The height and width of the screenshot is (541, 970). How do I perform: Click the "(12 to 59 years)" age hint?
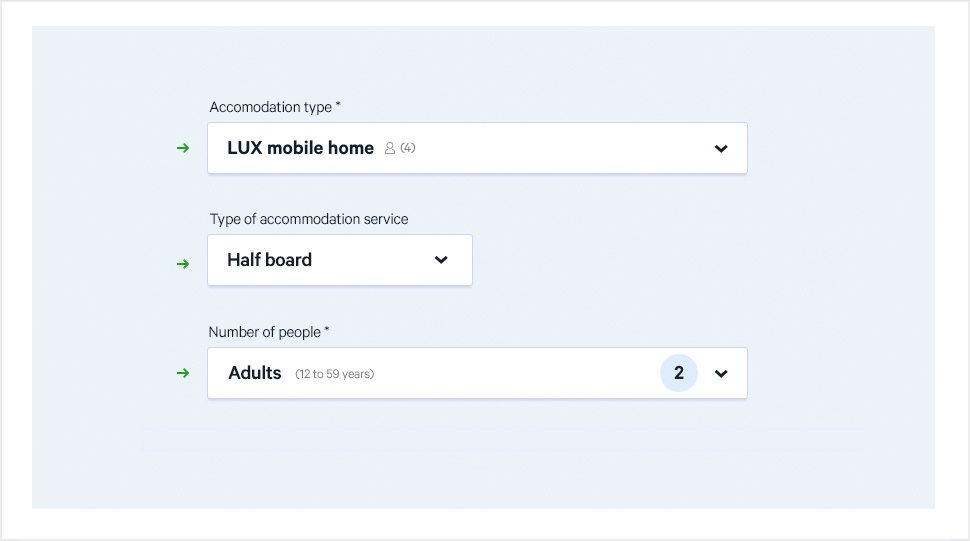pos(334,374)
